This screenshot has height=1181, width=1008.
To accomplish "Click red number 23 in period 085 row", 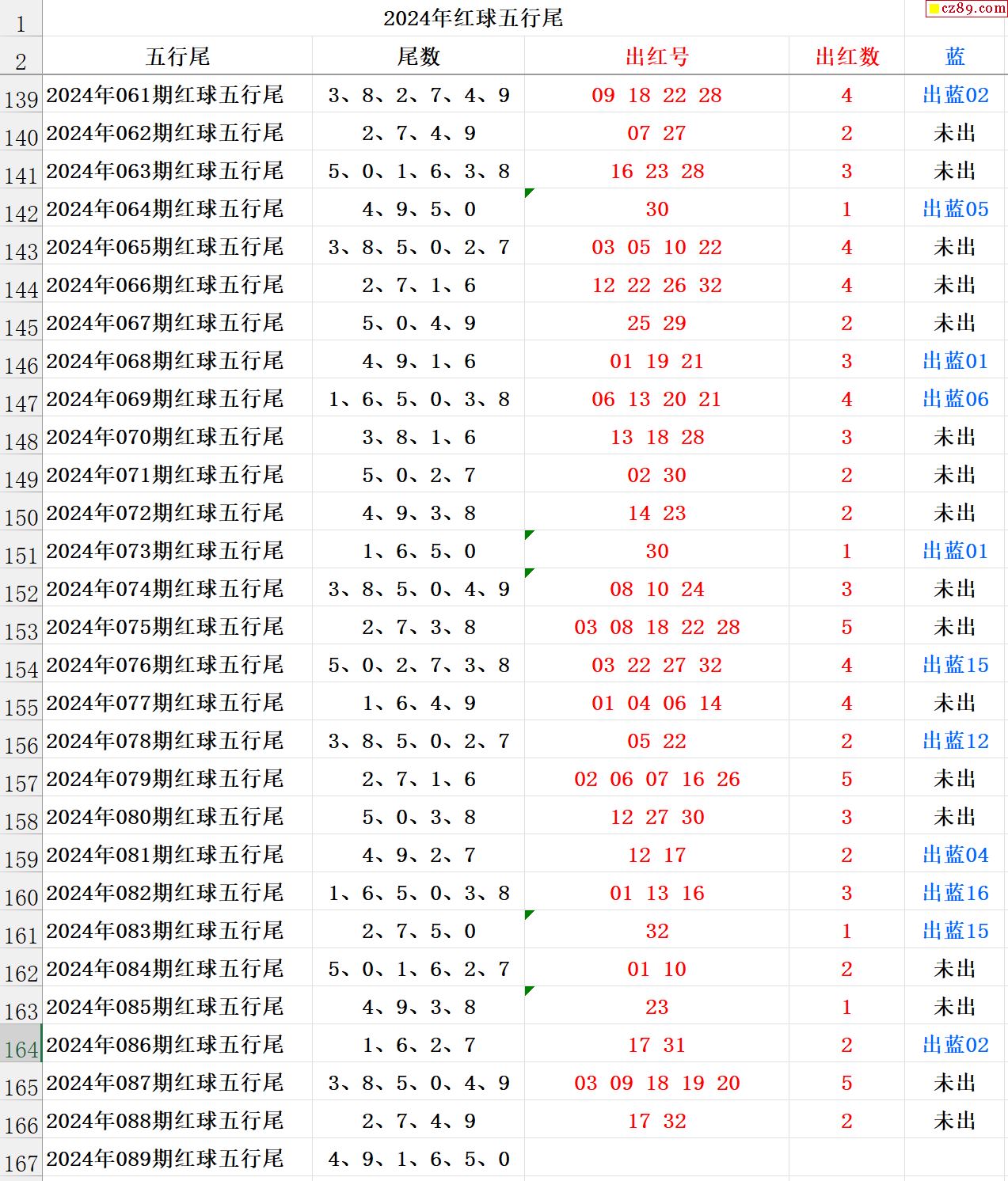I will tap(656, 1007).
